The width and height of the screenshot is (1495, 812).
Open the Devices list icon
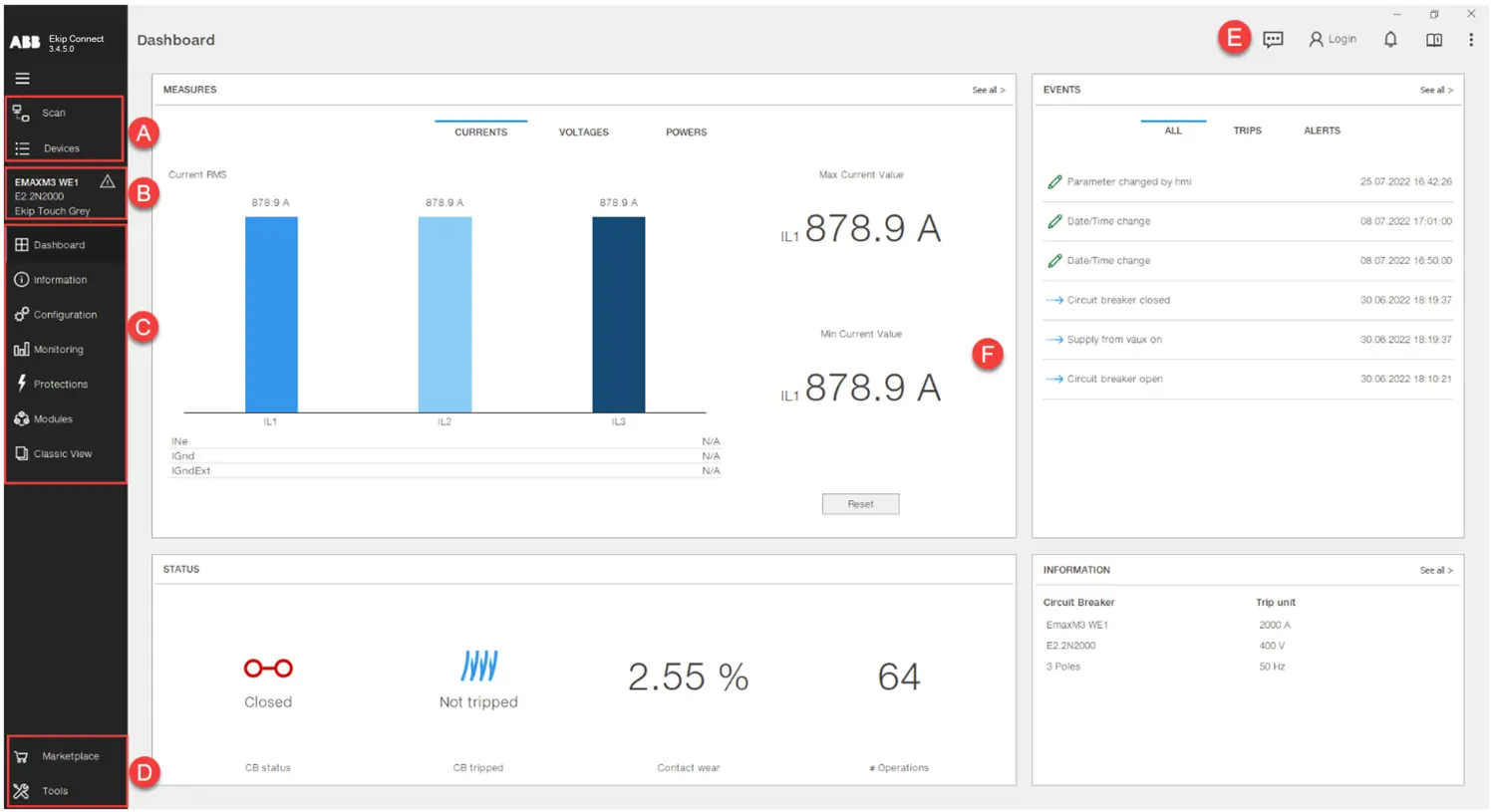22,148
